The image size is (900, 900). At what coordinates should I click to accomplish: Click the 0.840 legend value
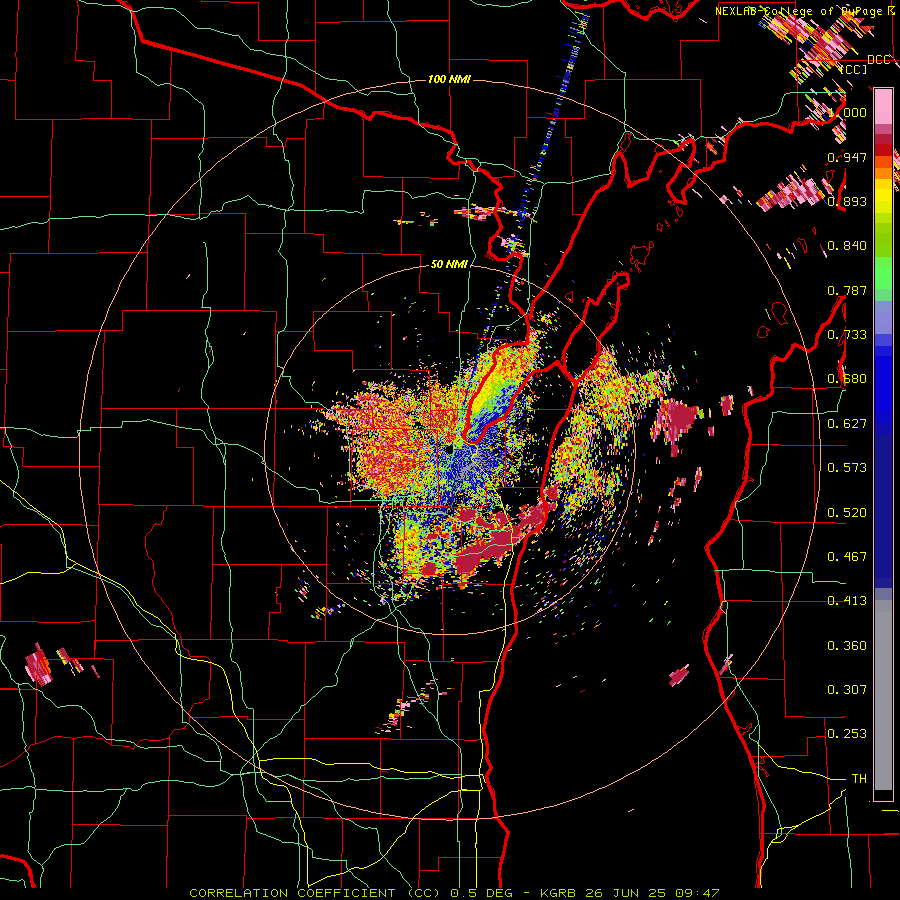pyautogui.click(x=847, y=246)
